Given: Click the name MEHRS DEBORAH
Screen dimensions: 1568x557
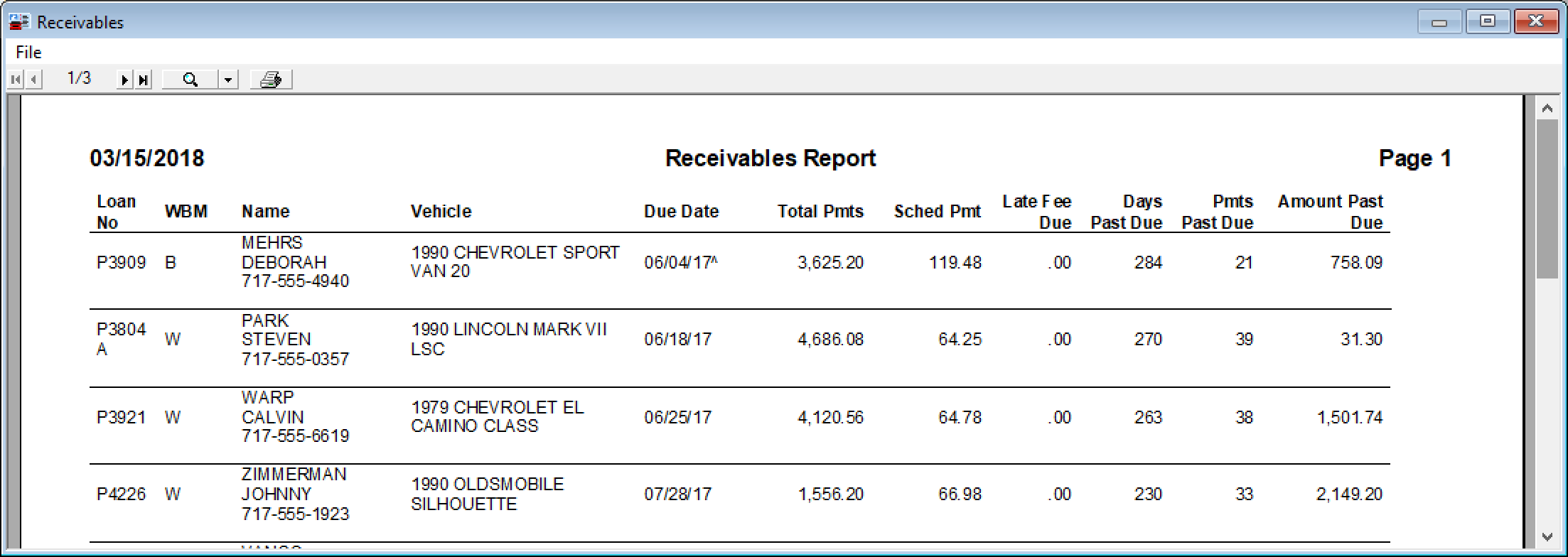Looking at the screenshot, I should 284,252.
